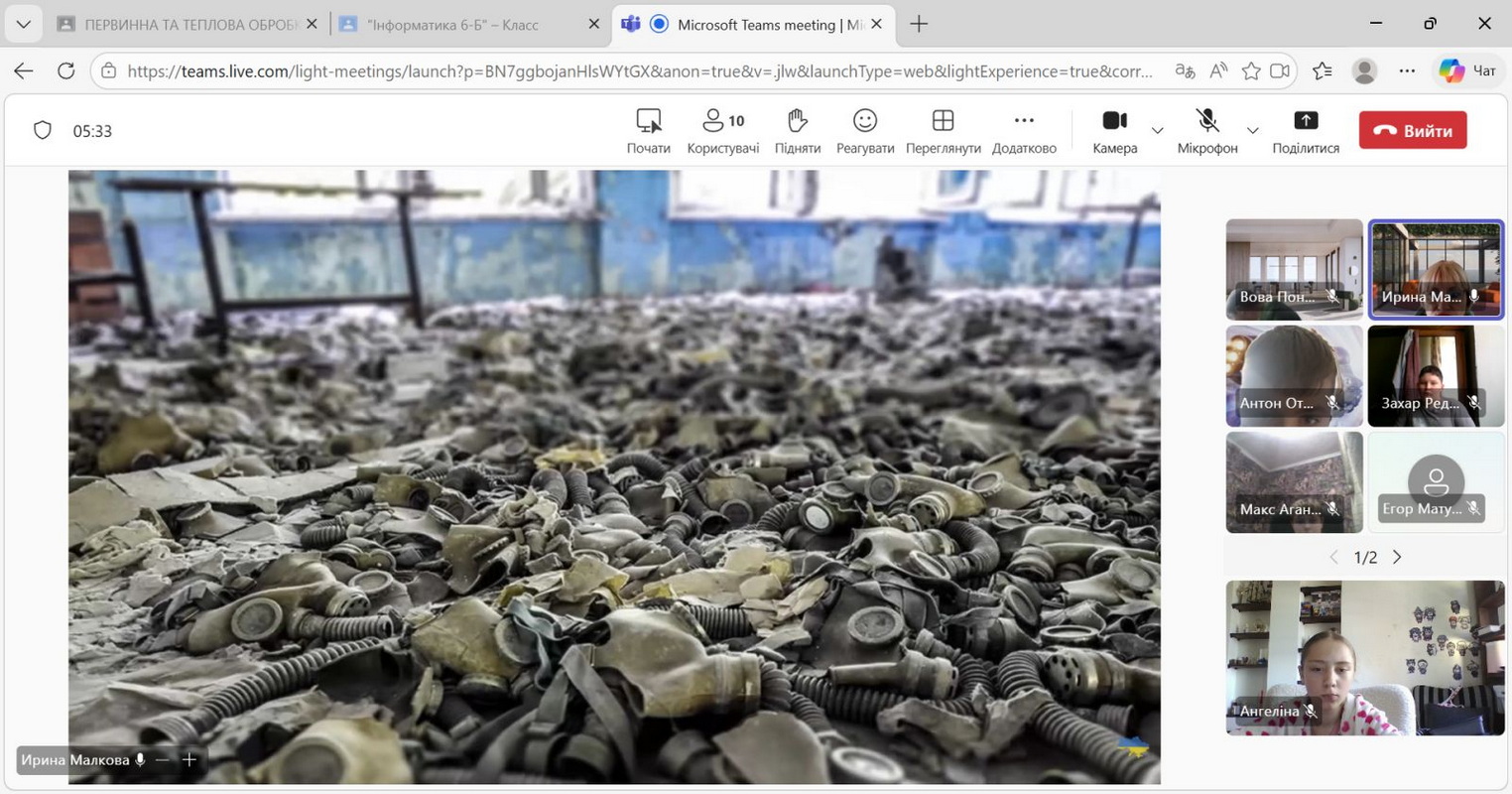Expand the microphone options dropdown arrow
Image resolution: width=1512 pixels, height=794 pixels.
[x=1252, y=131]
